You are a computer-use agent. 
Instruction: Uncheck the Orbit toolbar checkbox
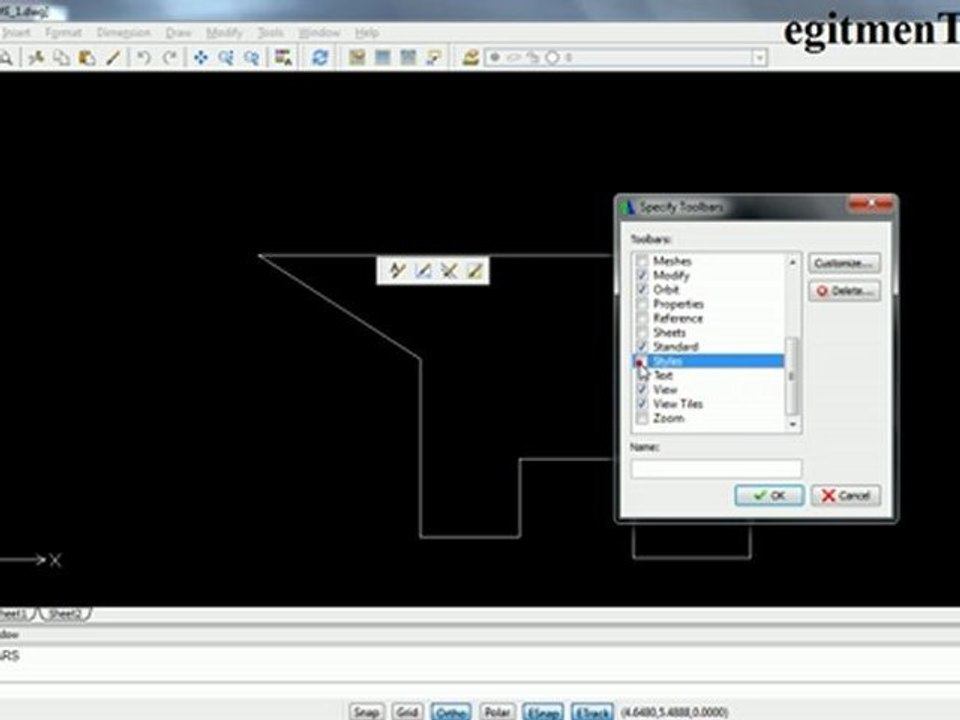coord(642,289)
